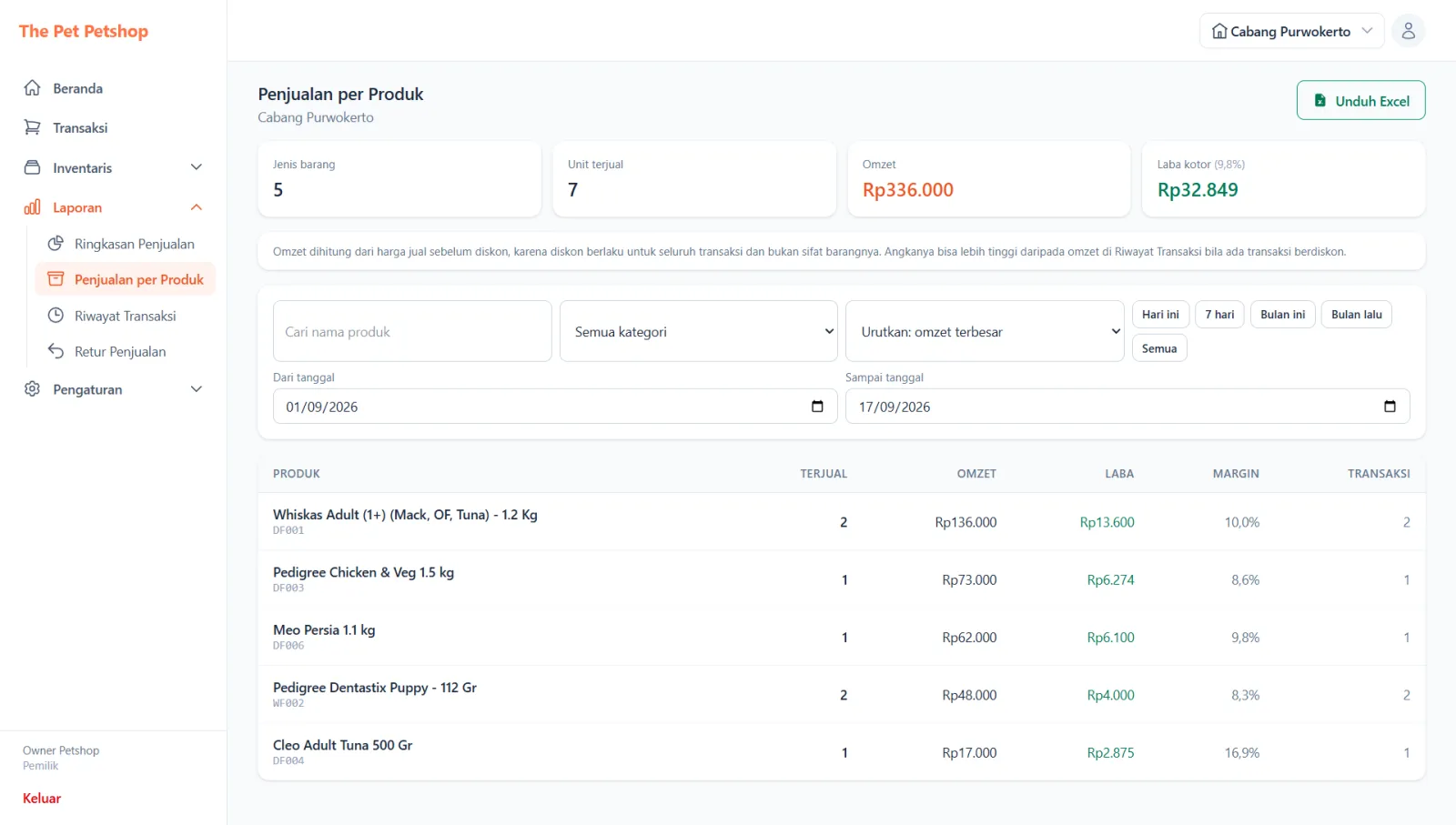This screenshot has height=825, width=1456.
Task: Open the Urutkan omzet terbesar dropdown
Action: tap(985, 332)
